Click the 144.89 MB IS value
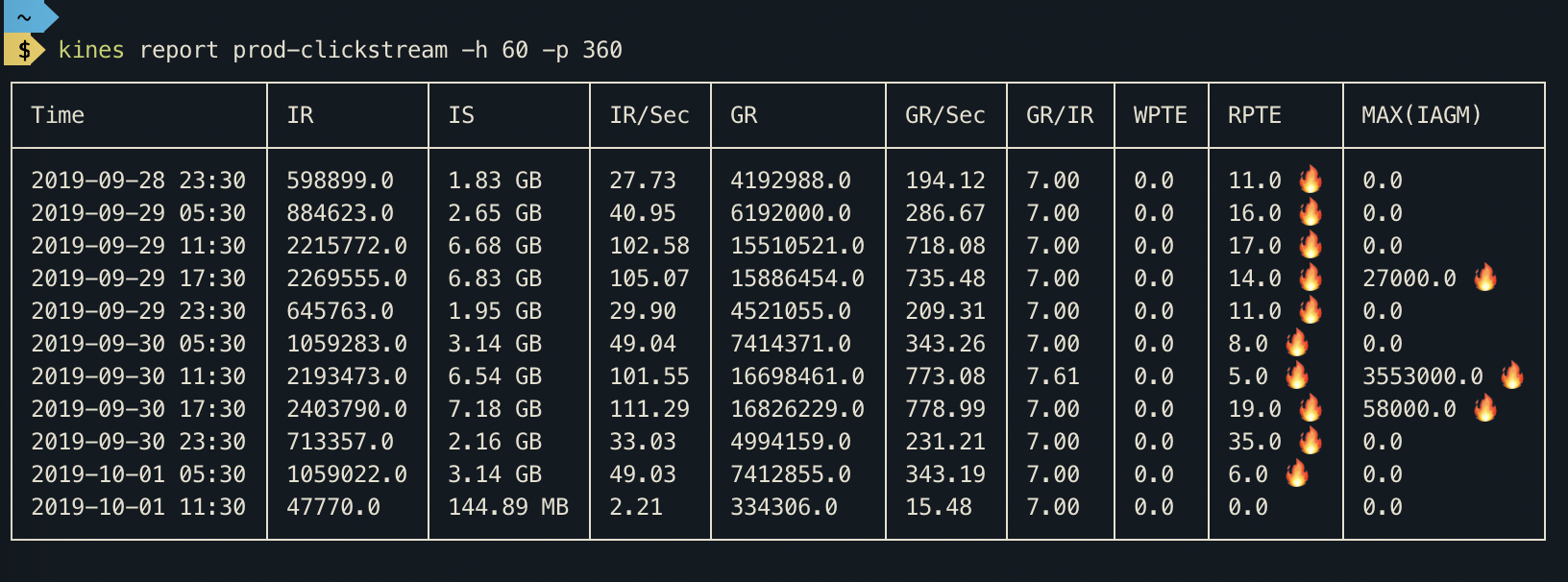Image resolution: width=1568 pixels, height=582 pixels. 508,506
